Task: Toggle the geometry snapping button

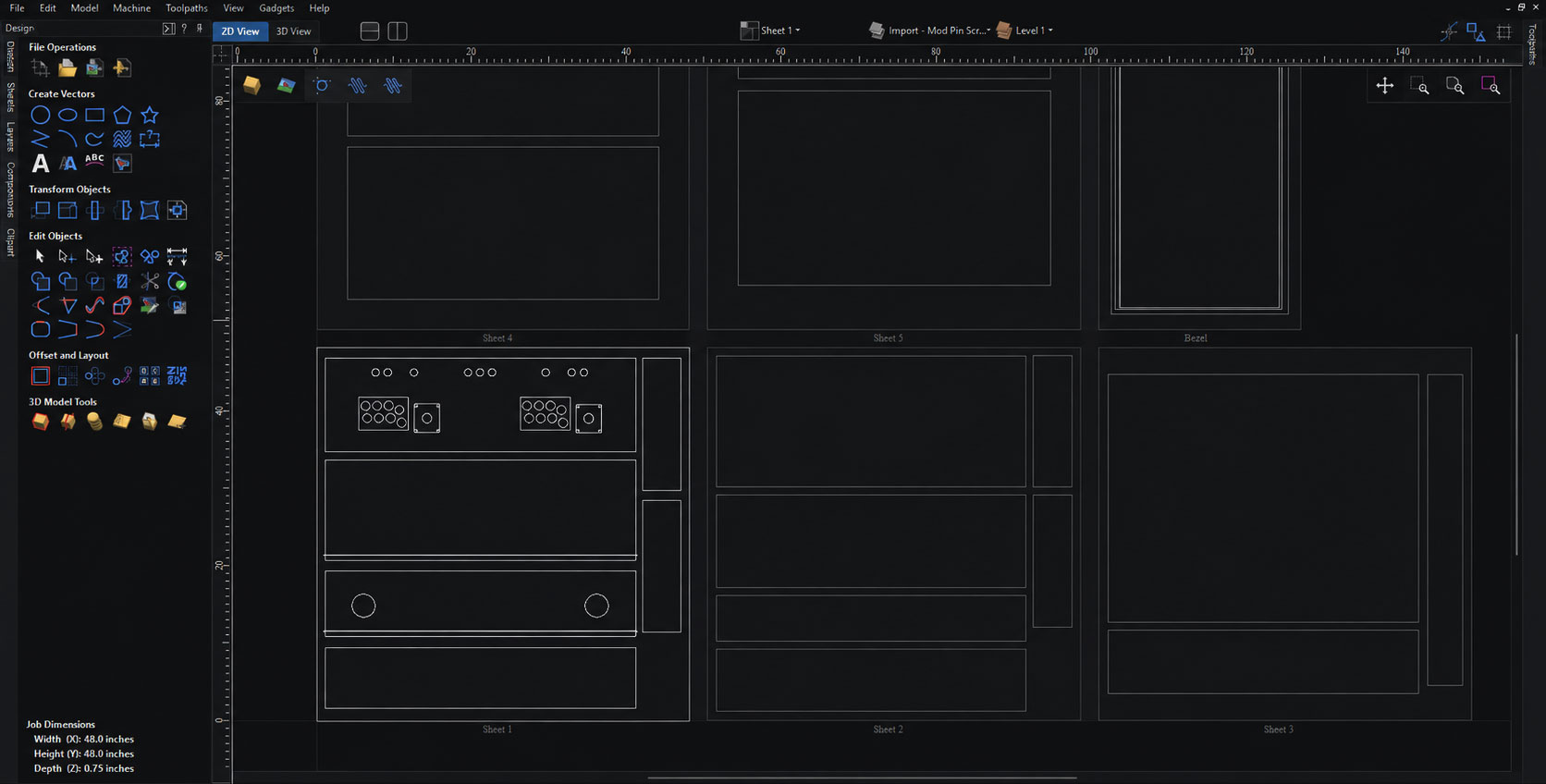Action: pos(1477,31)
